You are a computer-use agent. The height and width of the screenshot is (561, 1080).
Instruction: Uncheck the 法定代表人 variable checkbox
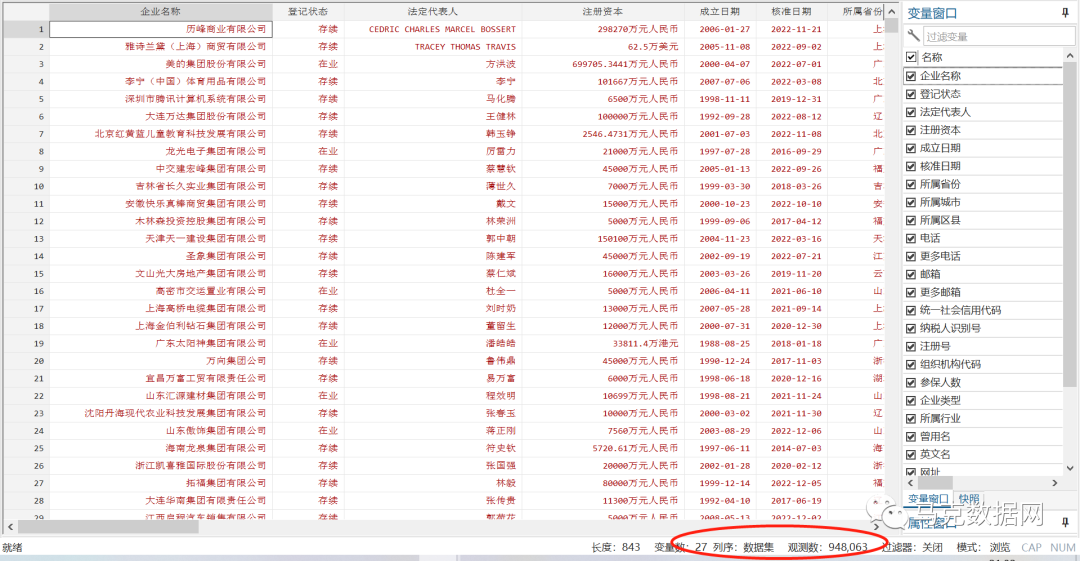point(911,112)
